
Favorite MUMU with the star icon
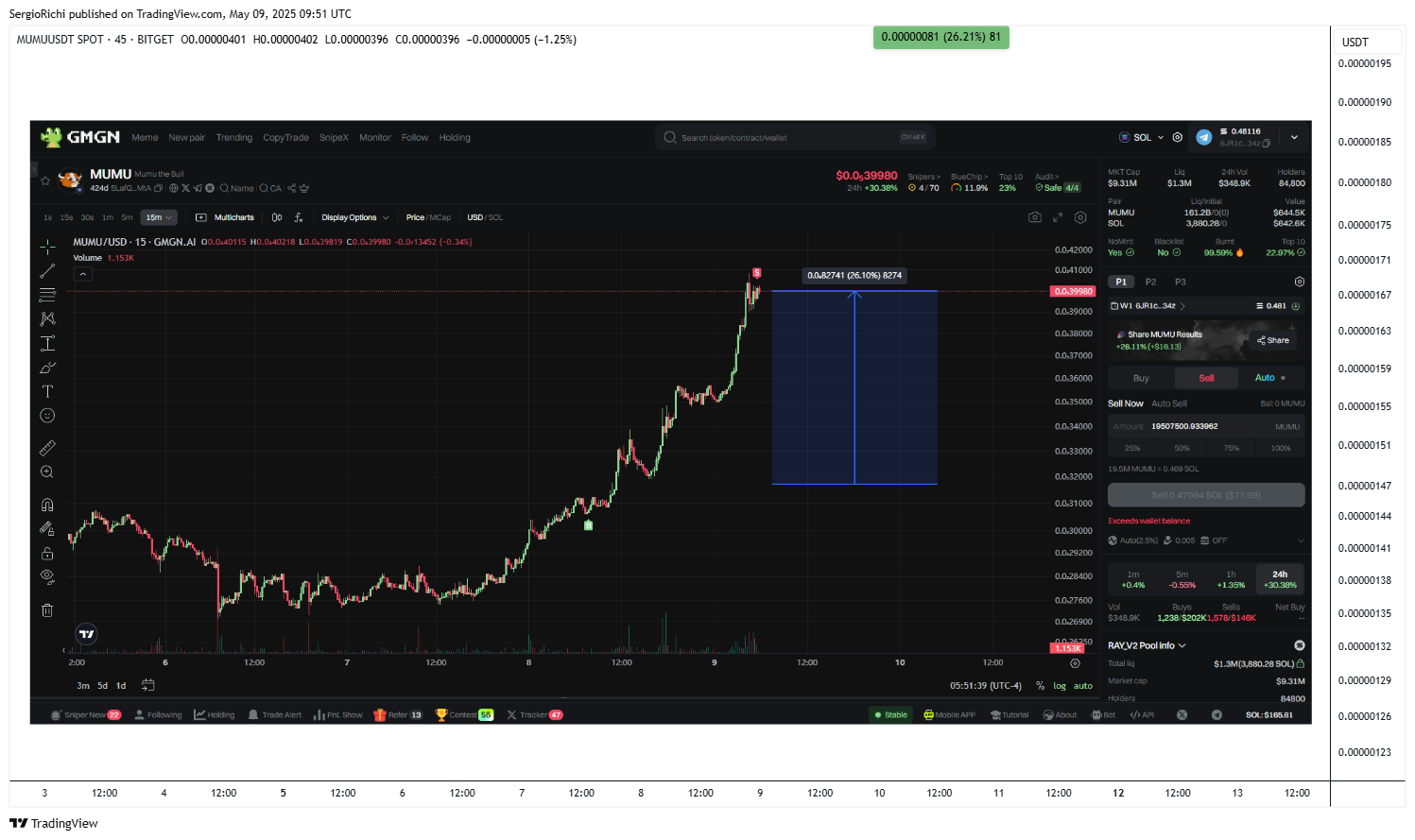pyautogui.click(x=45, y=180)
